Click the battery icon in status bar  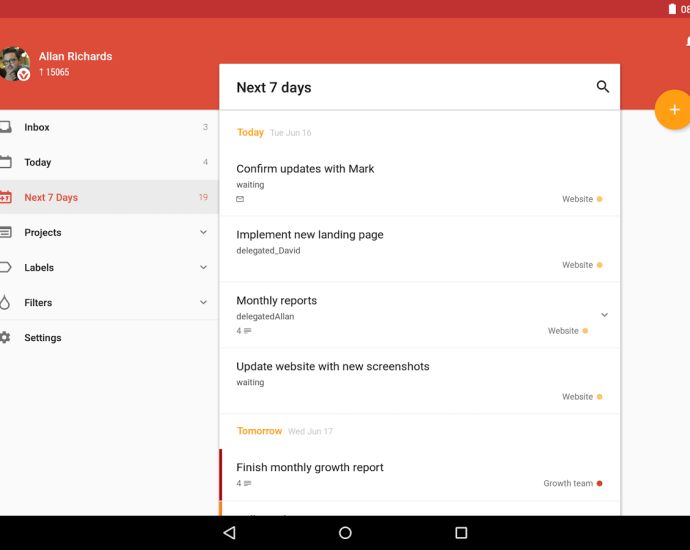pyautogui.click(x=672, y=9)
